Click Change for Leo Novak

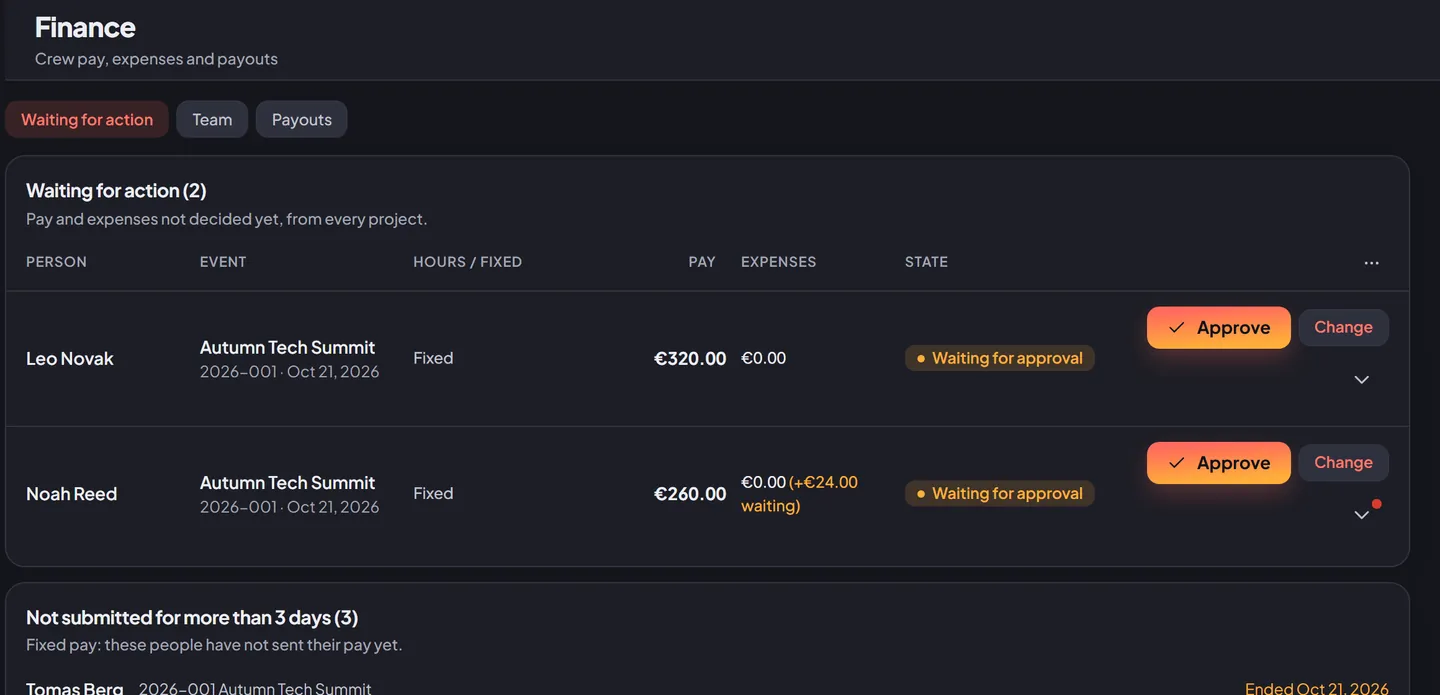1343,327
